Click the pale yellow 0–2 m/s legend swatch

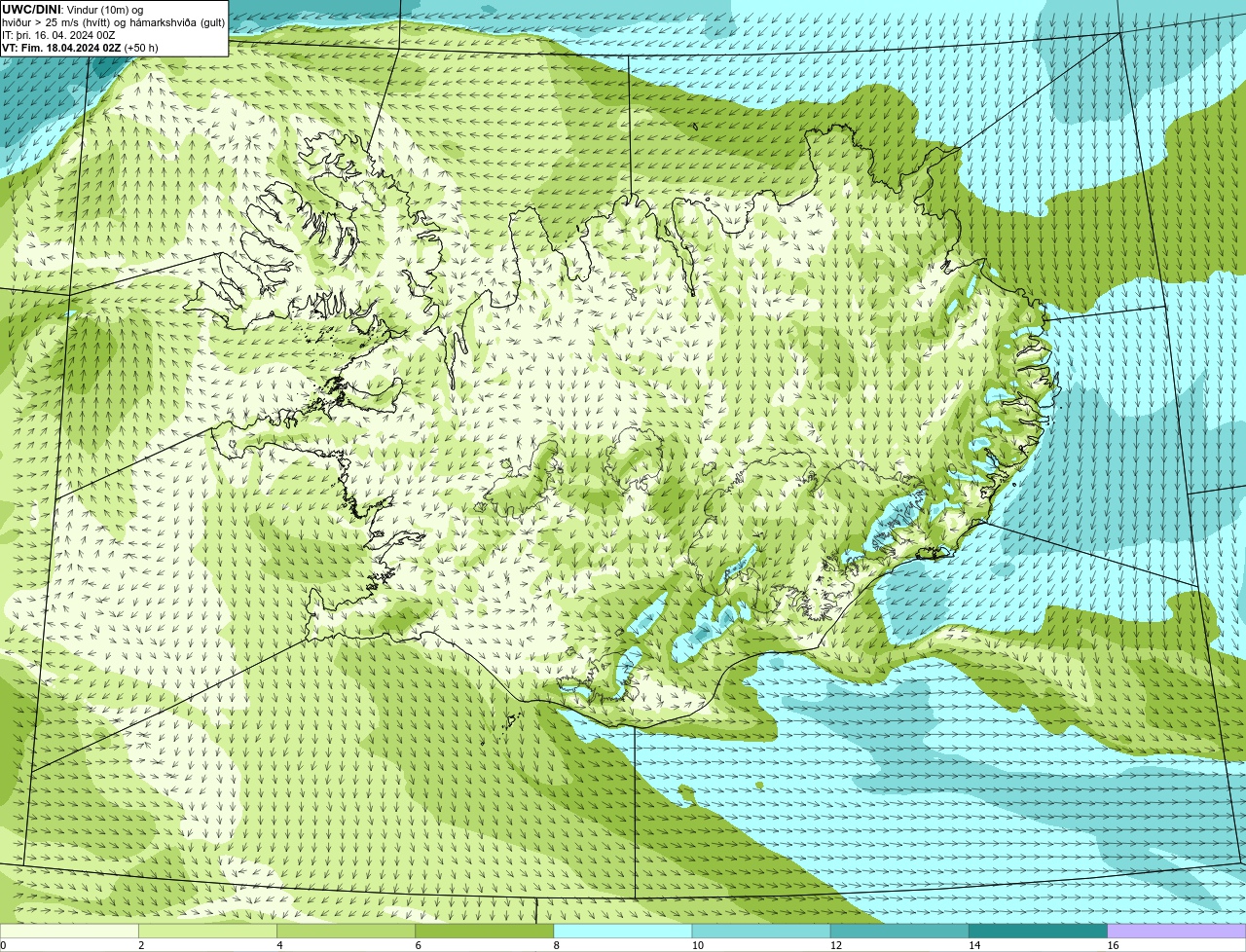click(x=69, y=931)
